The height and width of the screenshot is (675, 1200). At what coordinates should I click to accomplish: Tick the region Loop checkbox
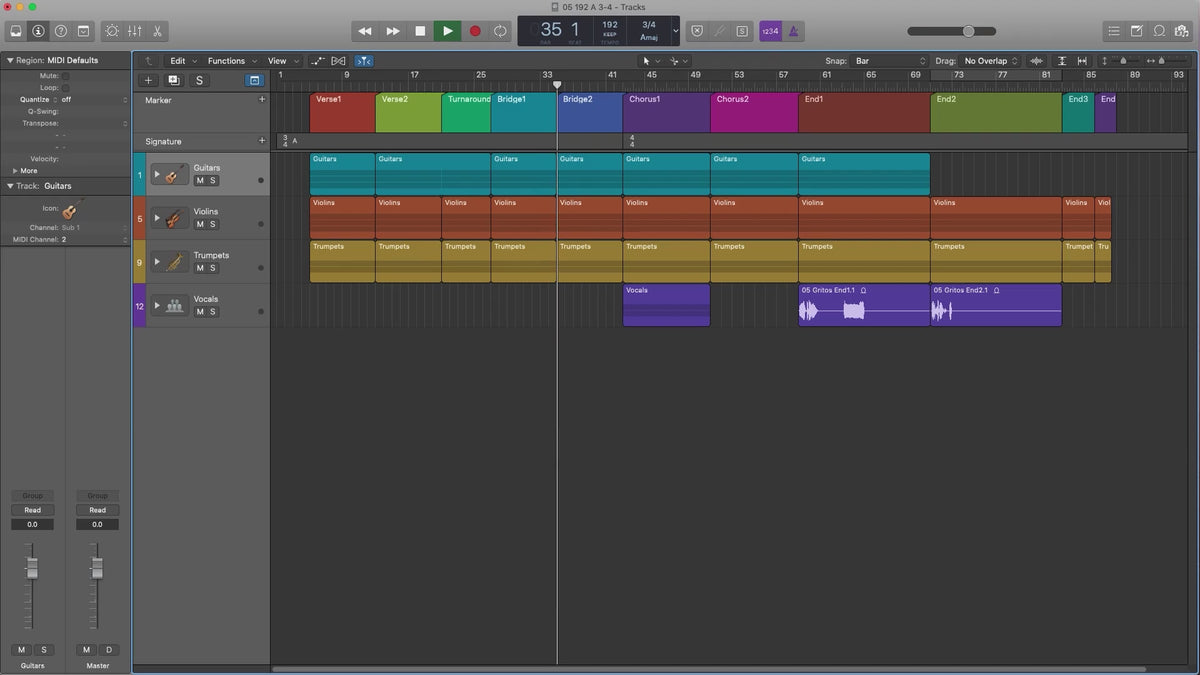(x=66, y=88)
